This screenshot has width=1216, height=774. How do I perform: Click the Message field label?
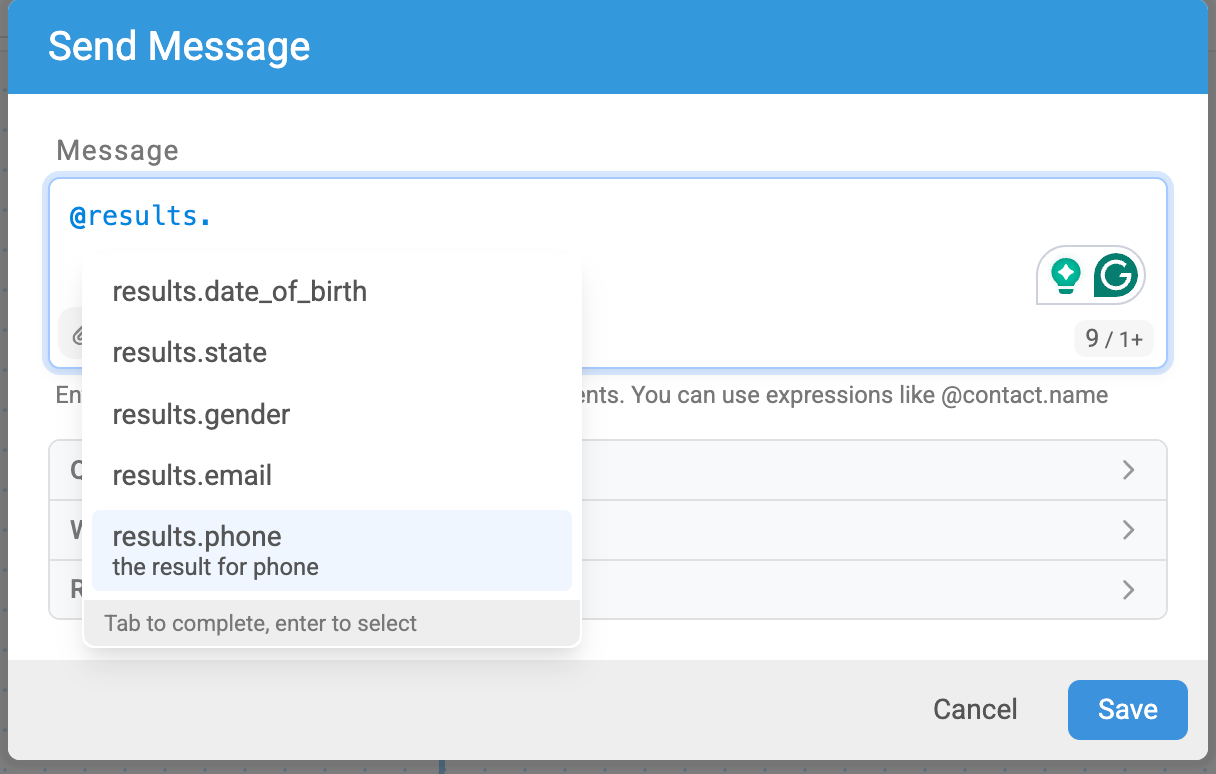pos(117,150)
